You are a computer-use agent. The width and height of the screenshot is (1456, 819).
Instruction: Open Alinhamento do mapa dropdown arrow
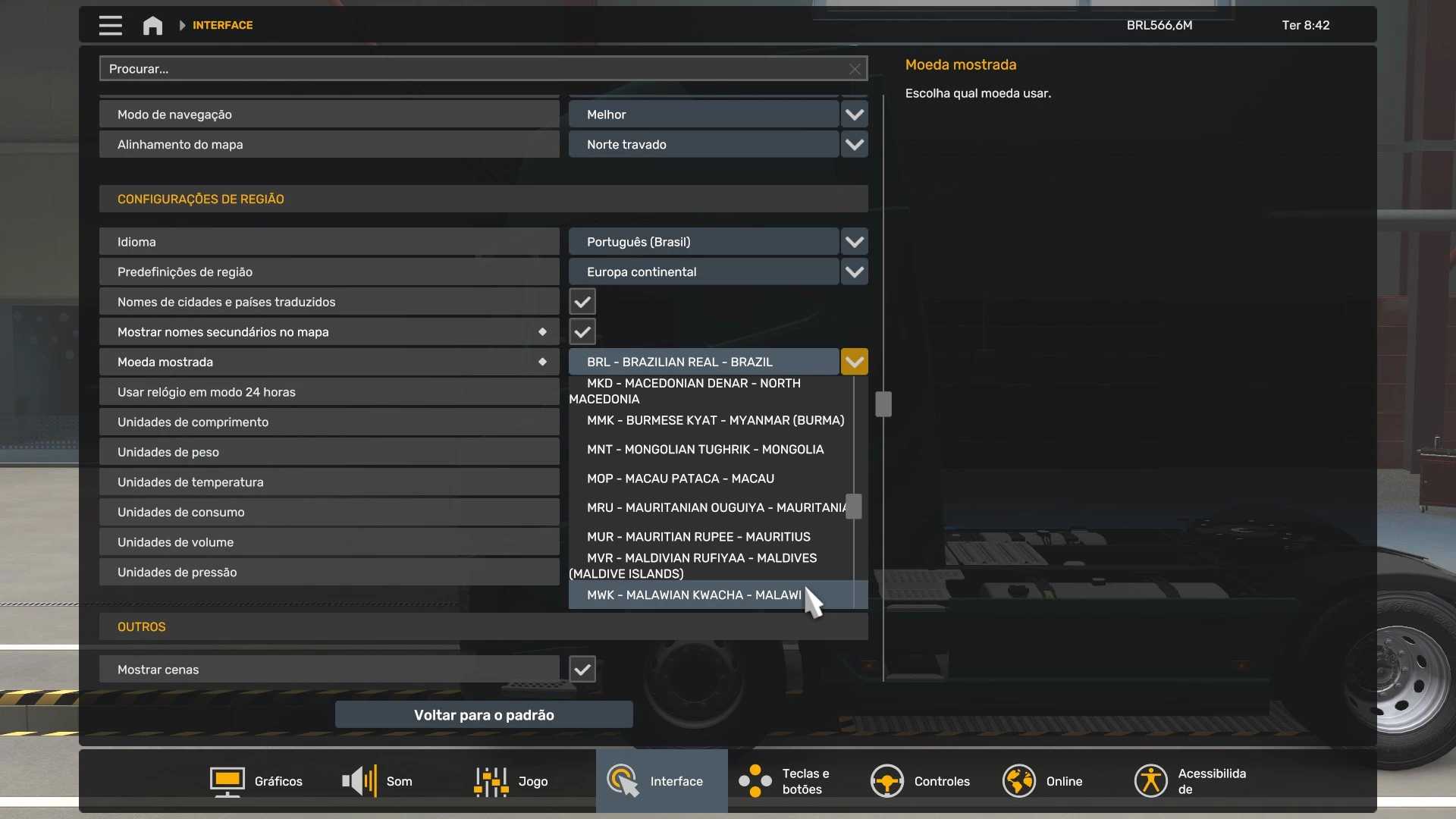(855, 145)
